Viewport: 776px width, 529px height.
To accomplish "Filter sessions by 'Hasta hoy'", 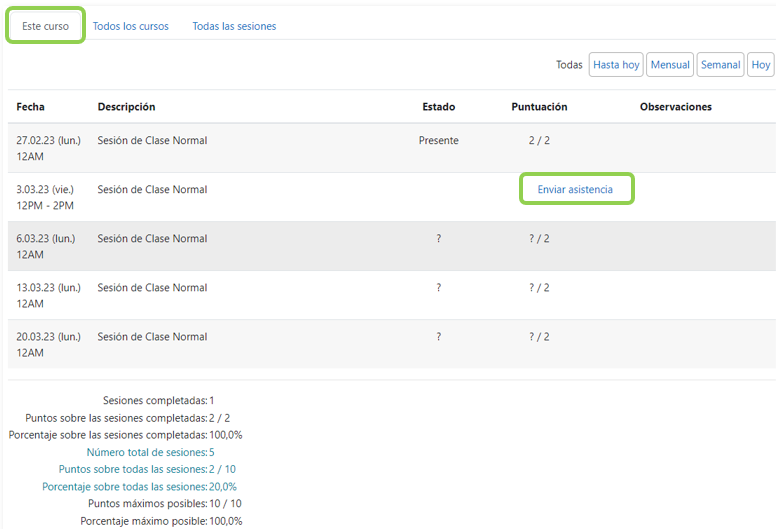I will tap(616, 65).
